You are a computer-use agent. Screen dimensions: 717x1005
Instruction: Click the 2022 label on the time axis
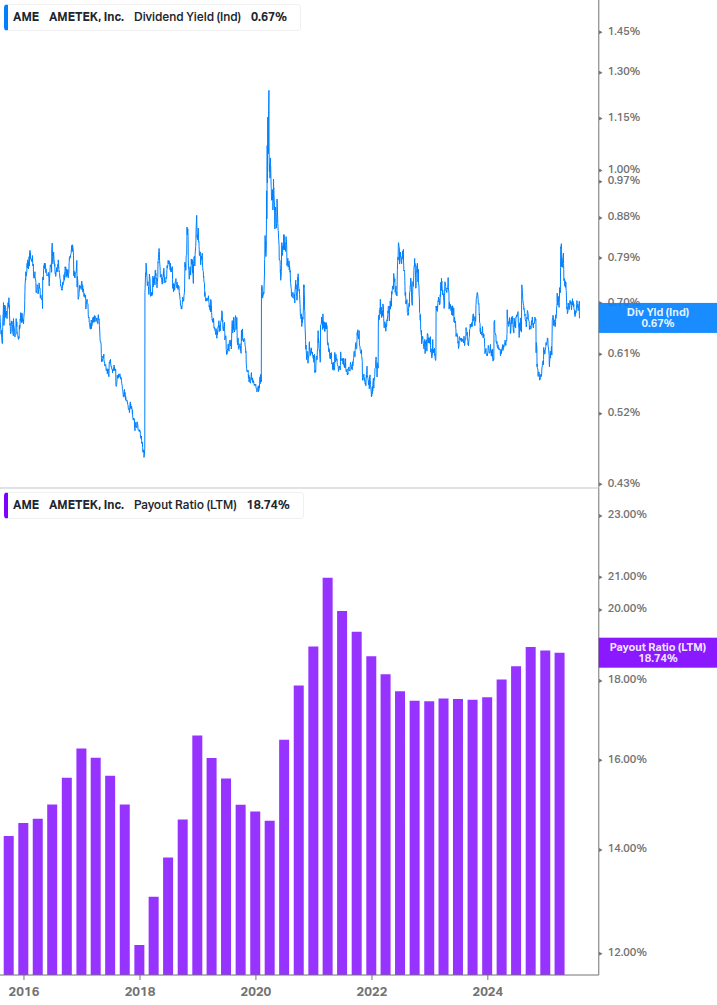372,992
